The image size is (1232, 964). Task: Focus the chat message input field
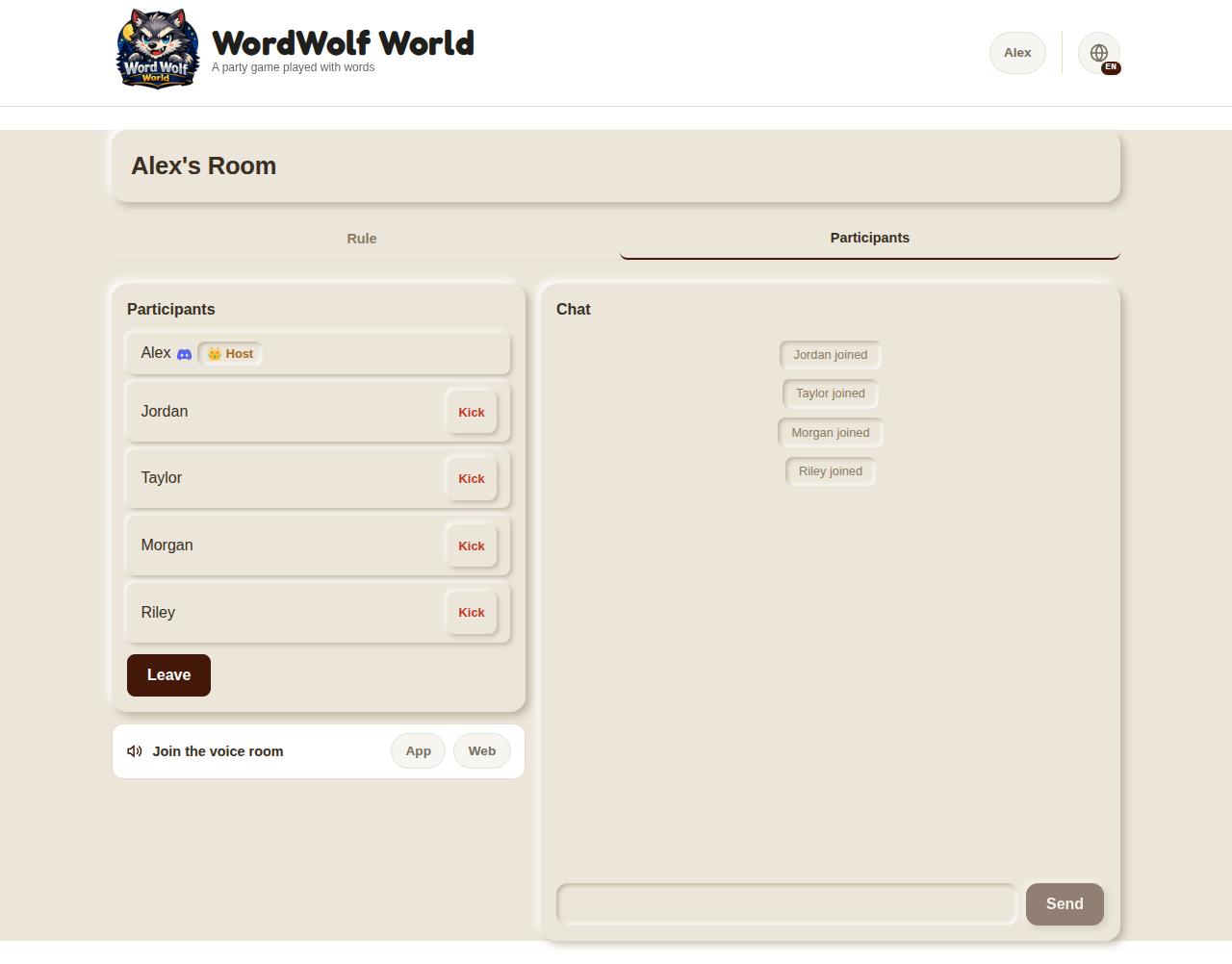pos(787,904)
